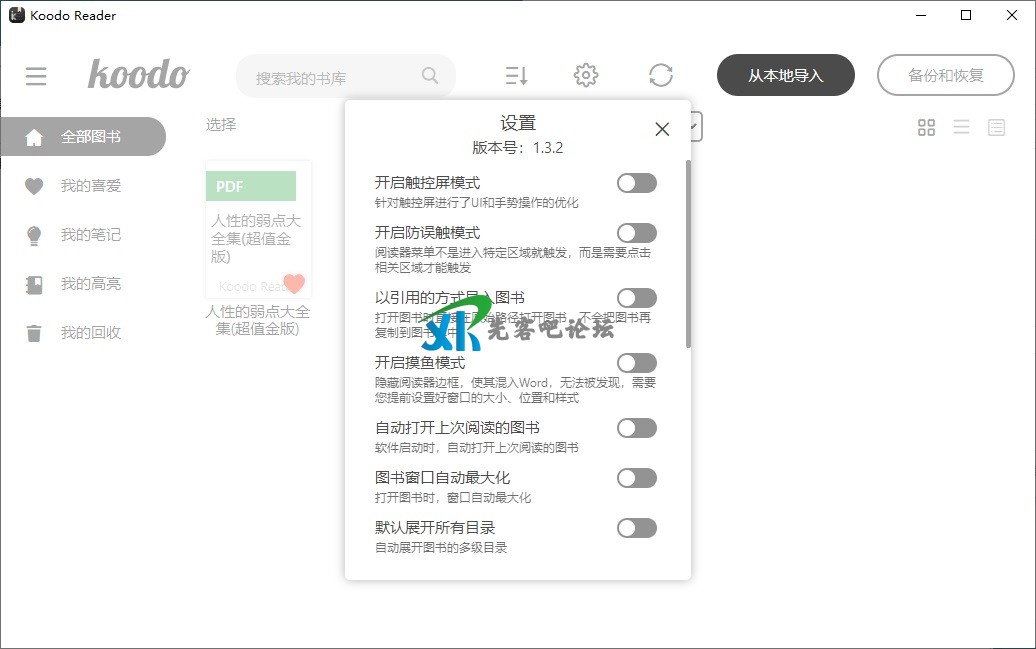This screenshot has height=649, width=1036.
Task: Toggle 开启防误触模式 switch
Action: pos(637,233)
